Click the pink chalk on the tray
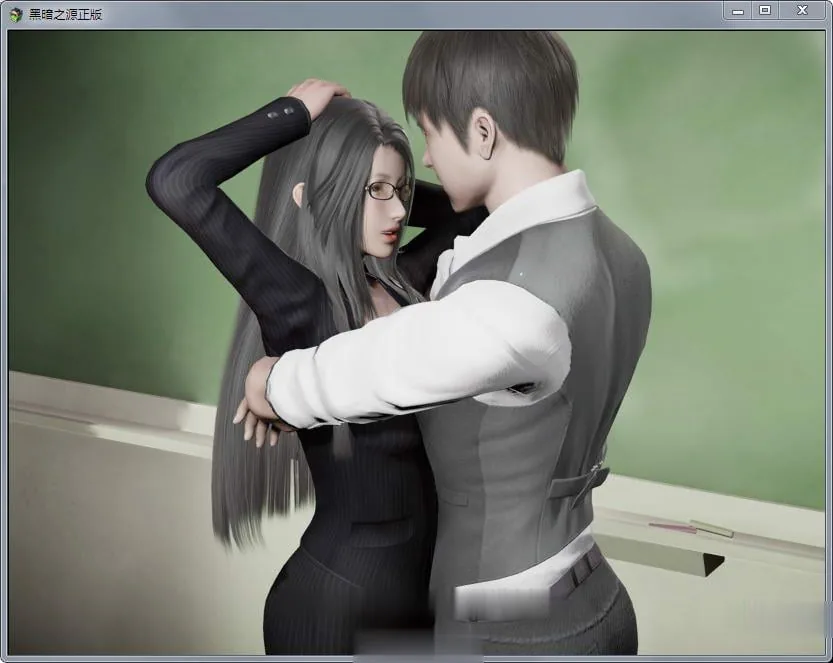833x663 pixels. point(673,528)
